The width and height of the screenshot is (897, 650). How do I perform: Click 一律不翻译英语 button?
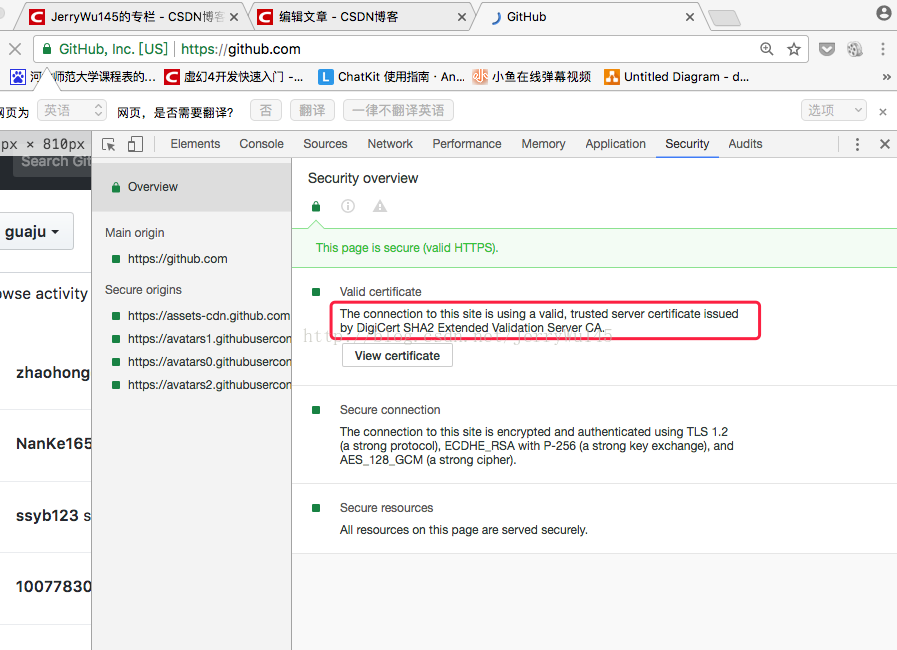[x=398, y=110]
